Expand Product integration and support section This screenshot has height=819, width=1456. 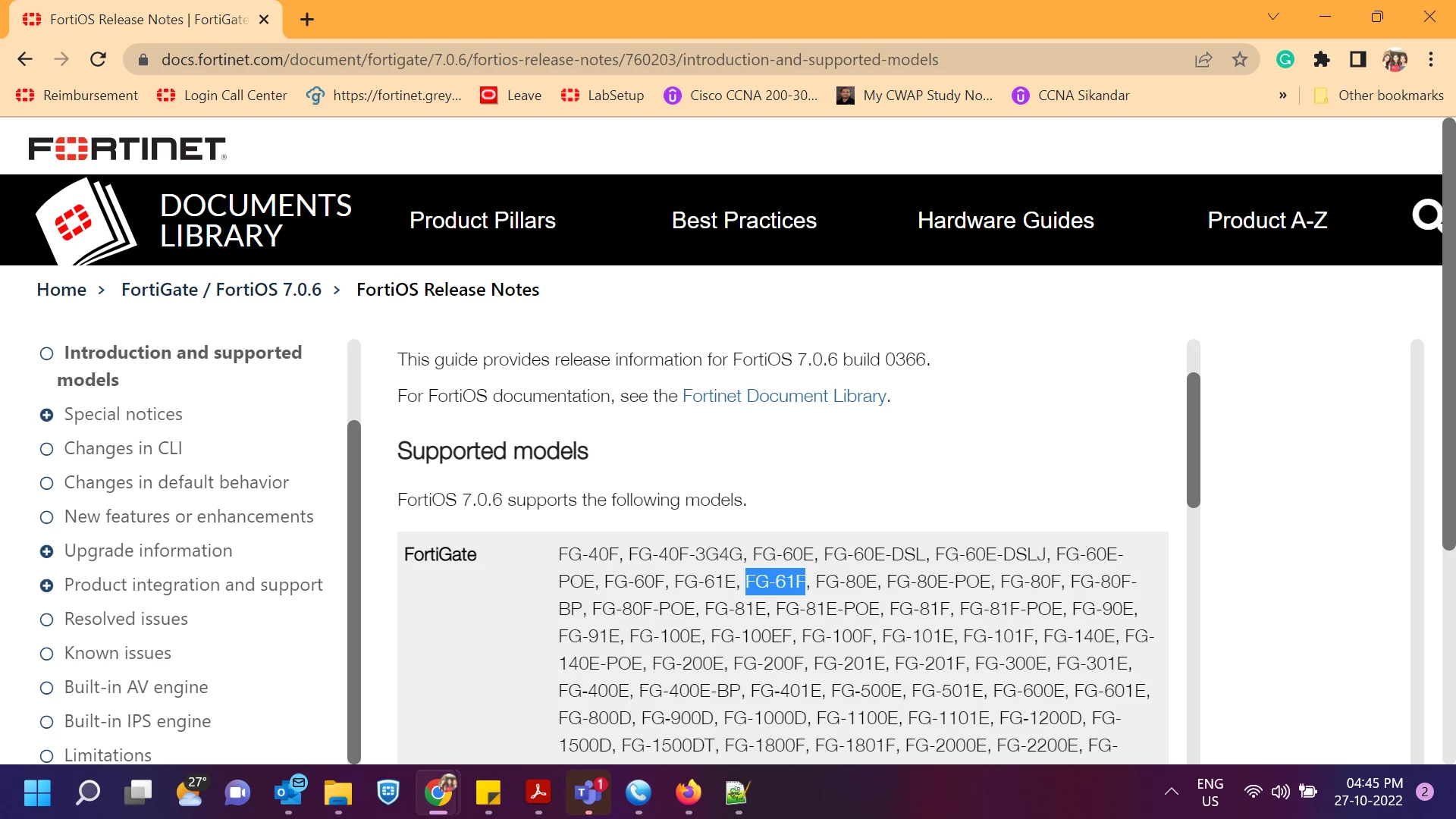tap(46, 585)
